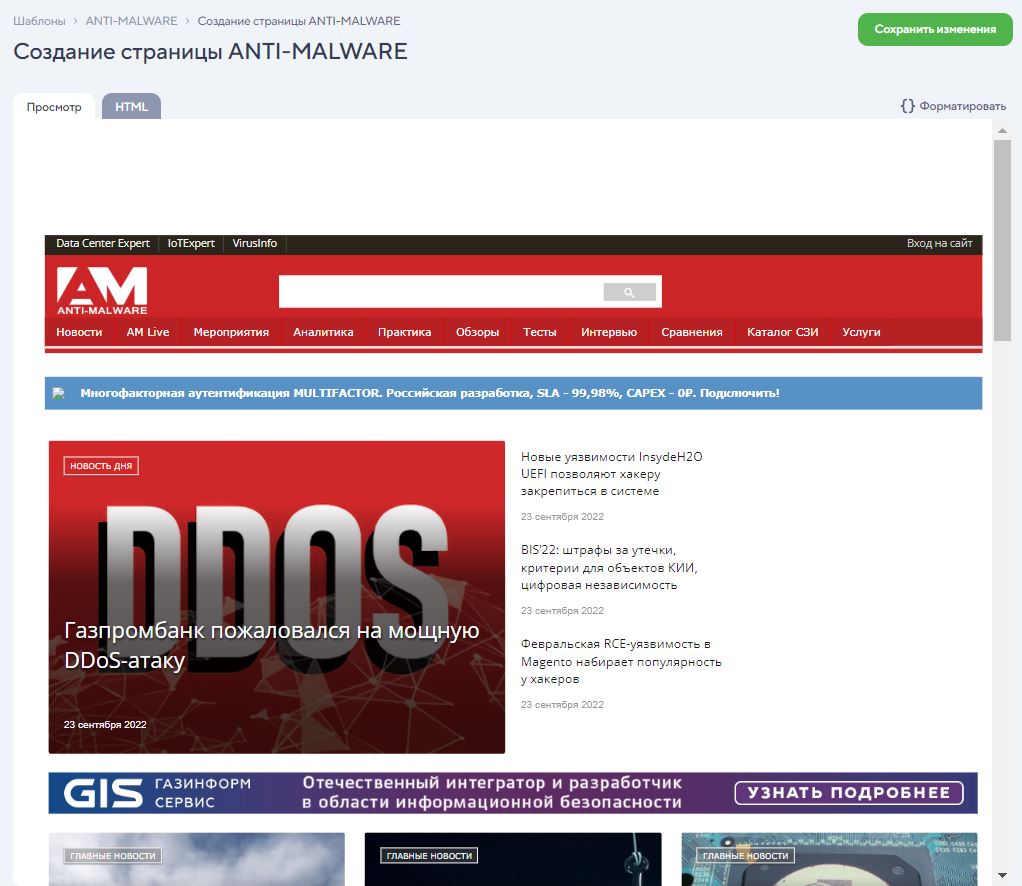
Task: Open ANTI-MALWARE breadcrumb link
Action: coord(131,21)
